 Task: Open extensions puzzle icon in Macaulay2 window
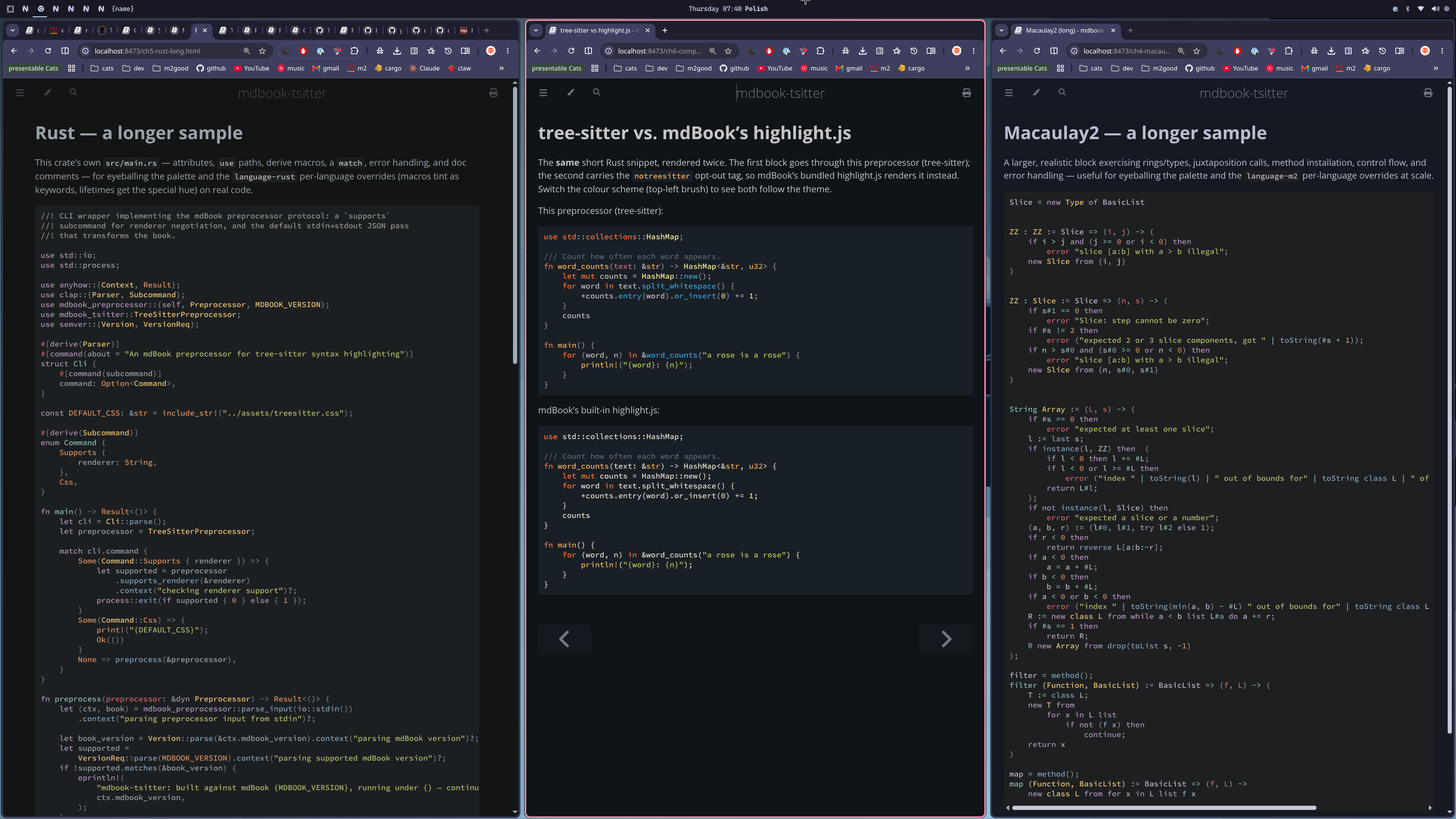point(1289,51)
